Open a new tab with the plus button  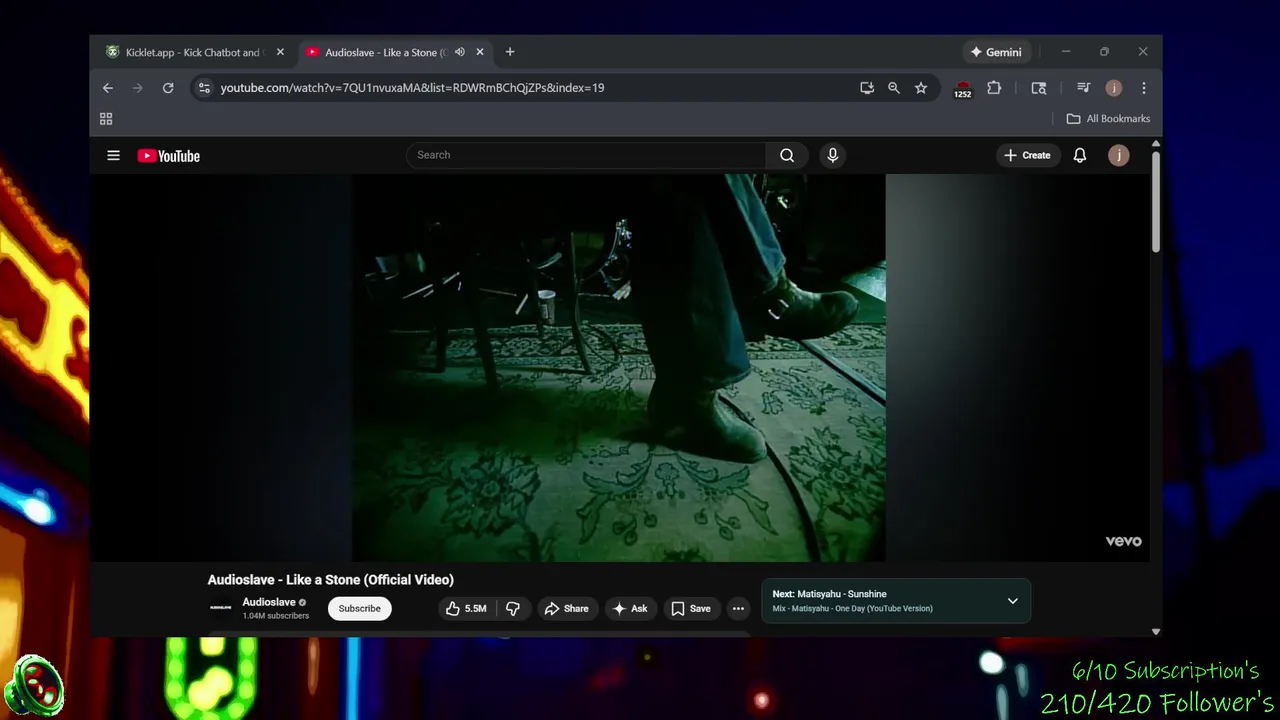point(510,52)
